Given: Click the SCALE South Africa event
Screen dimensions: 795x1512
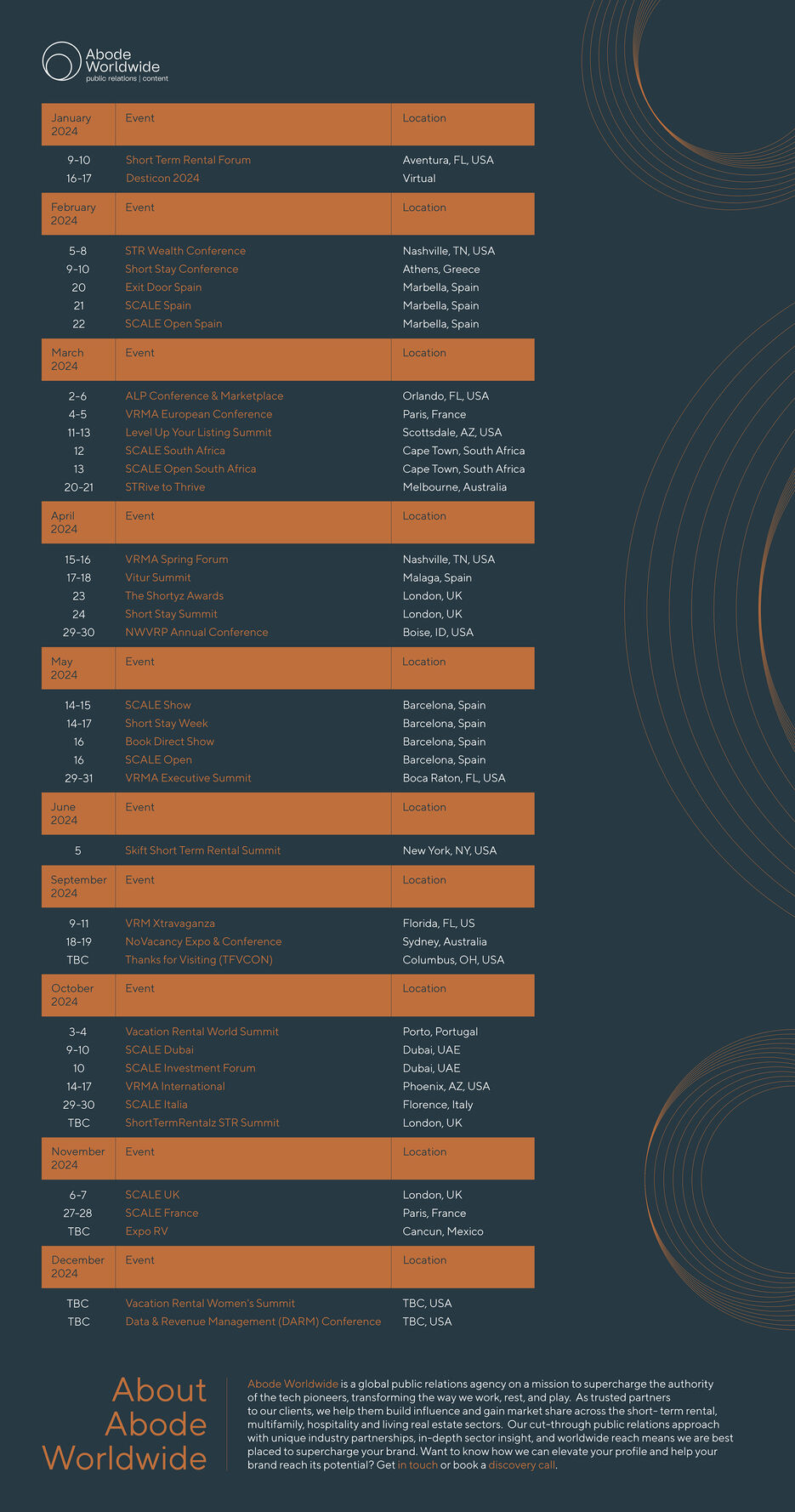Looking at the screenshot, I should (x=175, y=451).
